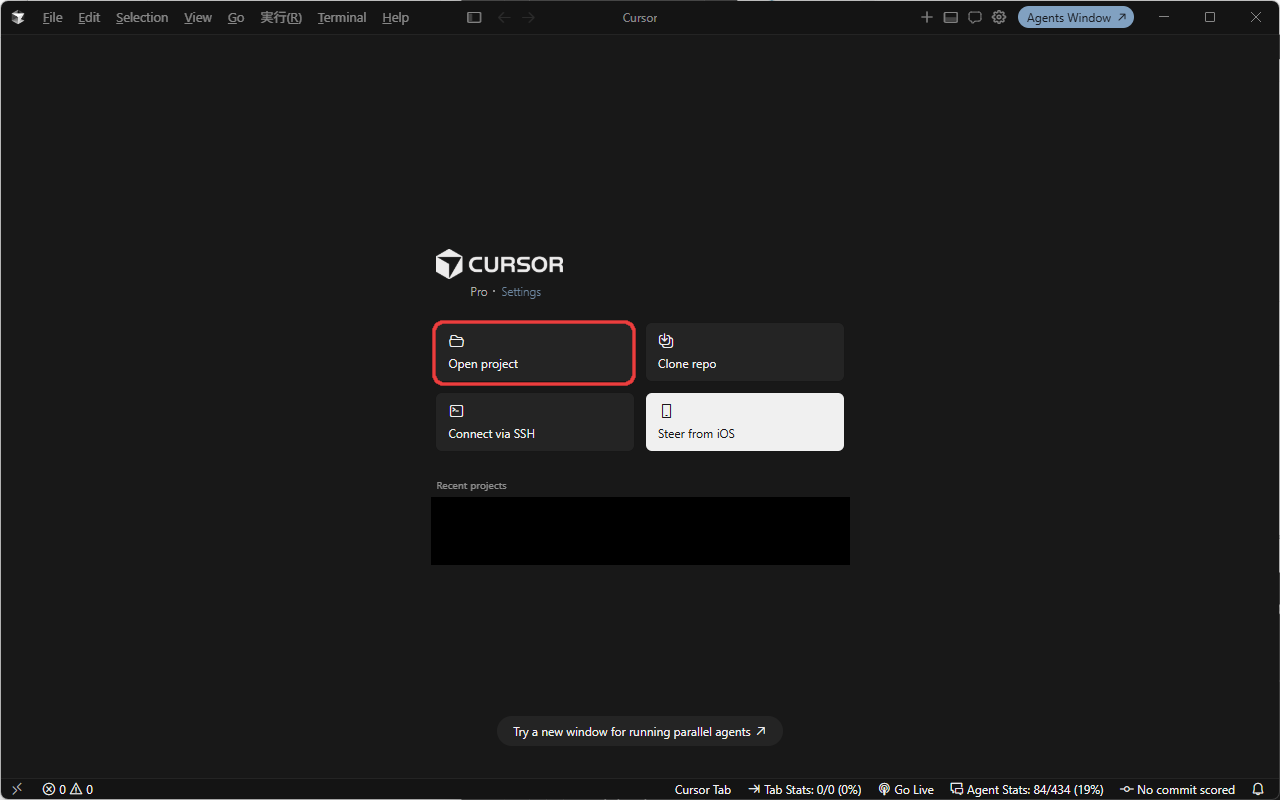Open the Agents Window button
The width and height of the screenshot is (1280, 800).
[1076, 18]
